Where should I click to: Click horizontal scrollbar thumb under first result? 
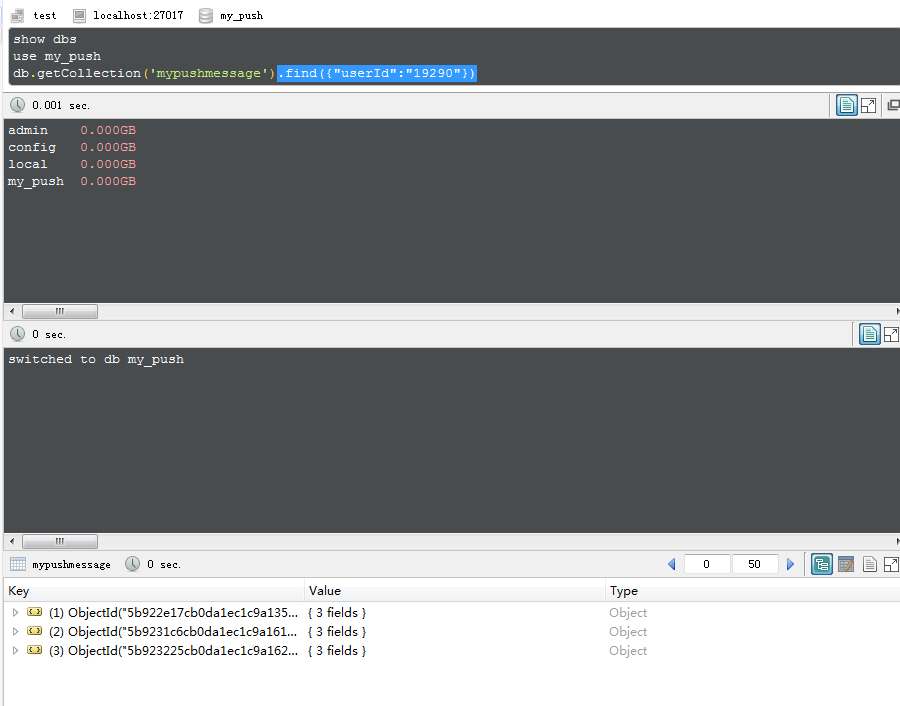[60, 311]
